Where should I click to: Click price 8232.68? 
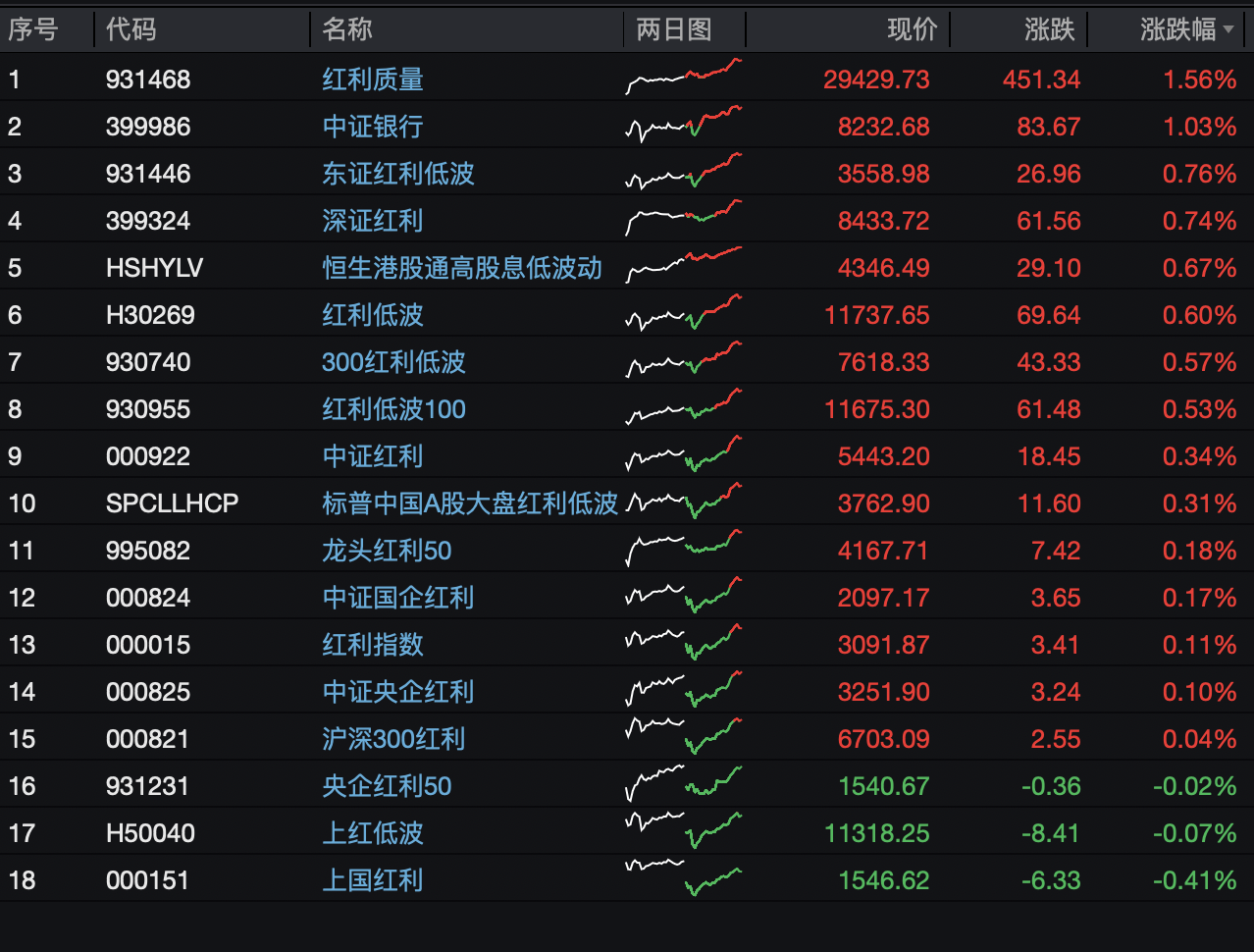pyautogui.click(x=884, y=127)
